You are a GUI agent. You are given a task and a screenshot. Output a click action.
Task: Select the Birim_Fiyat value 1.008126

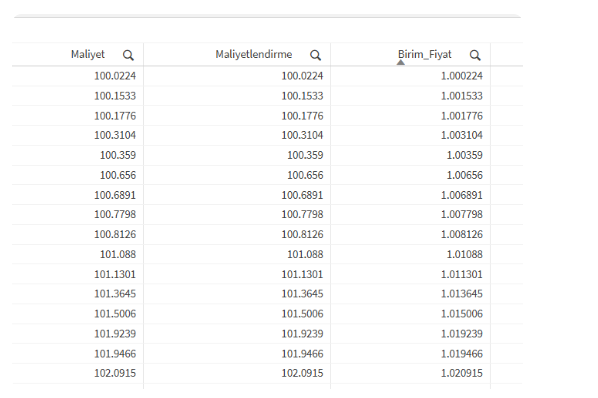pyautogui.click(x=462, y=234)
